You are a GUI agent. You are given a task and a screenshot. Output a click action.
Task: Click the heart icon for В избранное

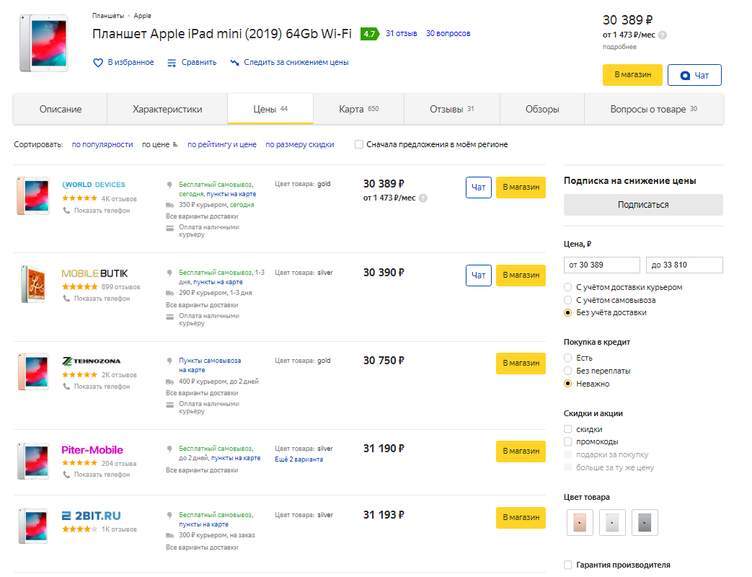(x=98, y=62)
